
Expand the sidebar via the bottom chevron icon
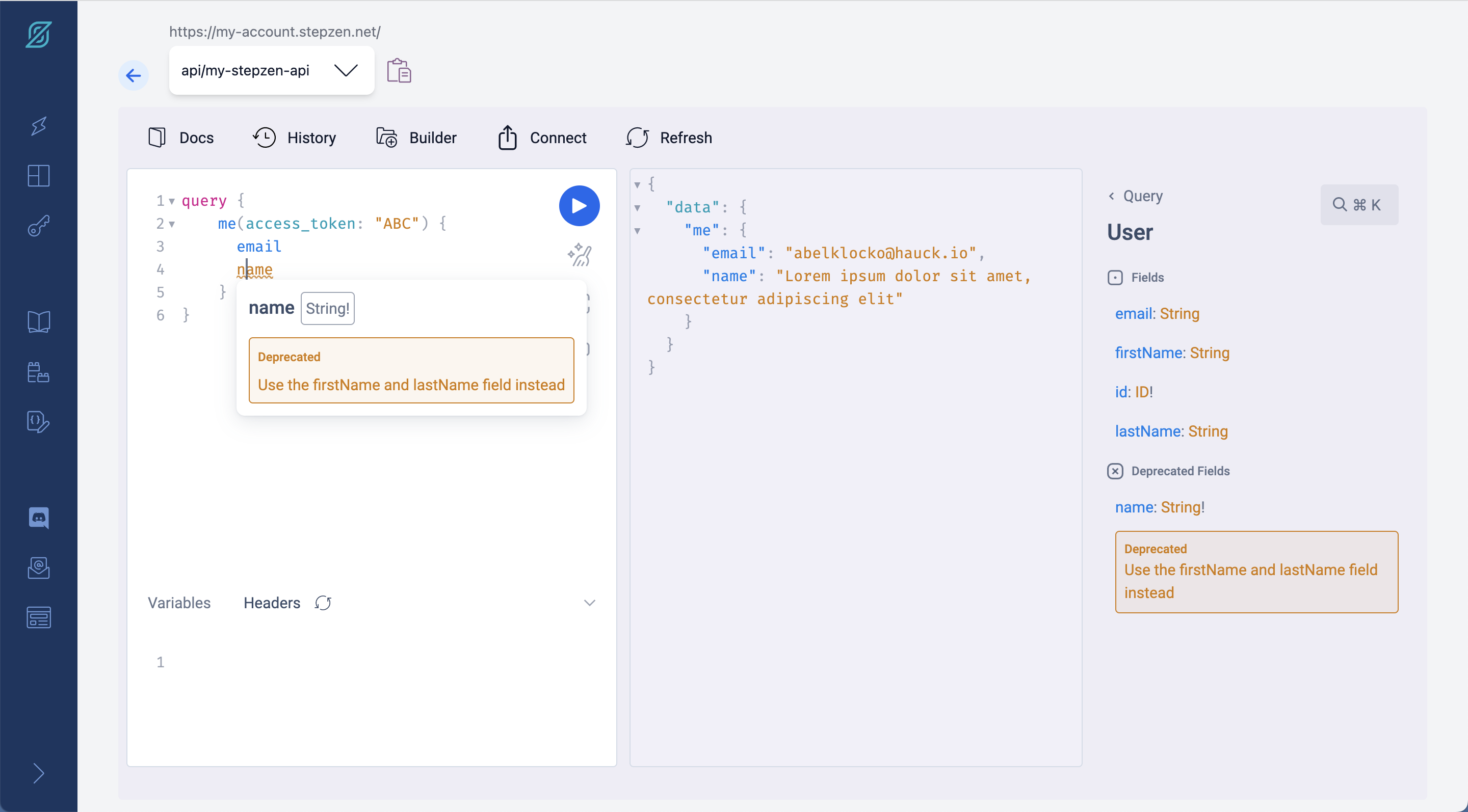(x=39, y=773)
